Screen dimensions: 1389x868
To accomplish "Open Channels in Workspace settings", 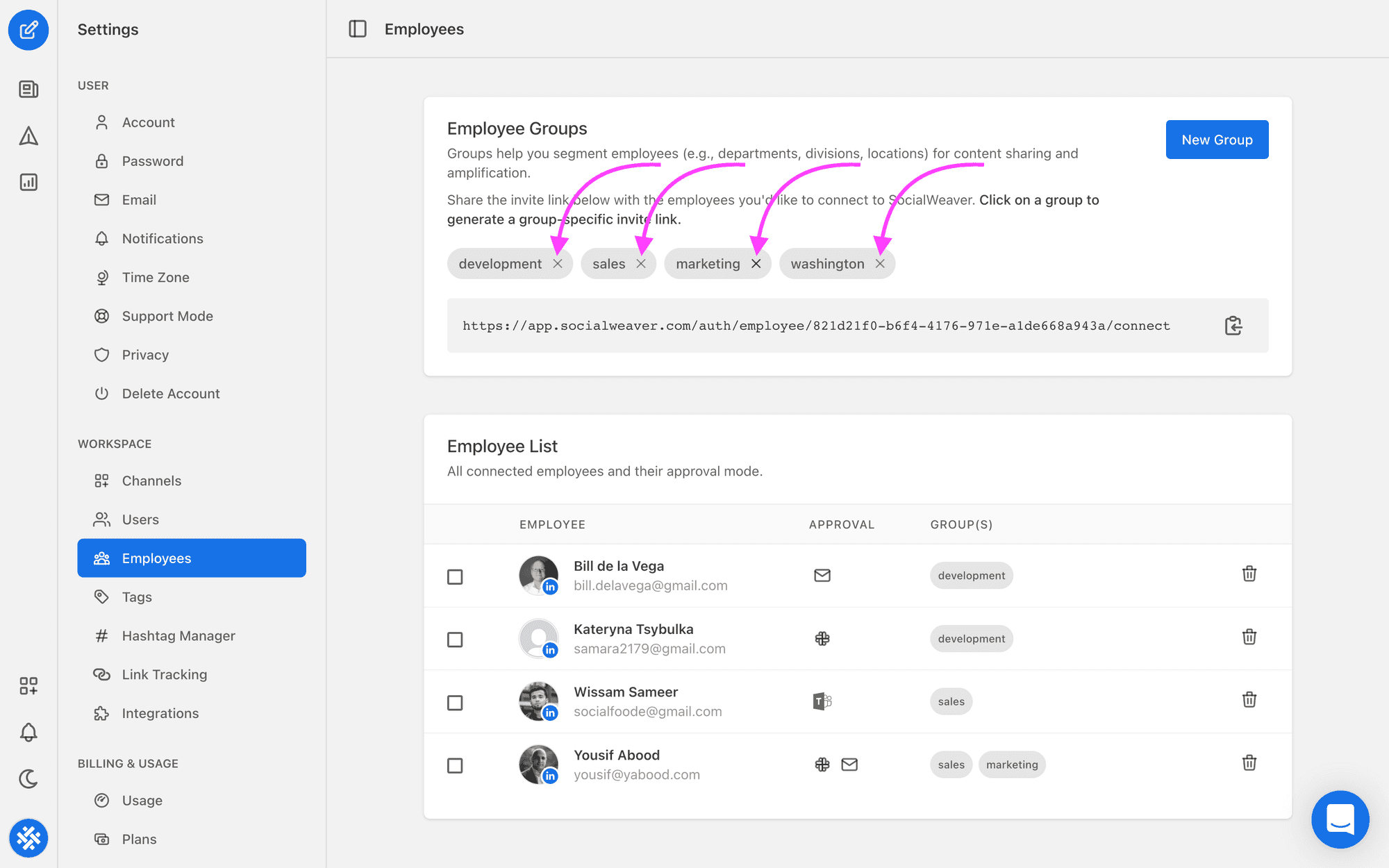I will click(x=192, y=481).
